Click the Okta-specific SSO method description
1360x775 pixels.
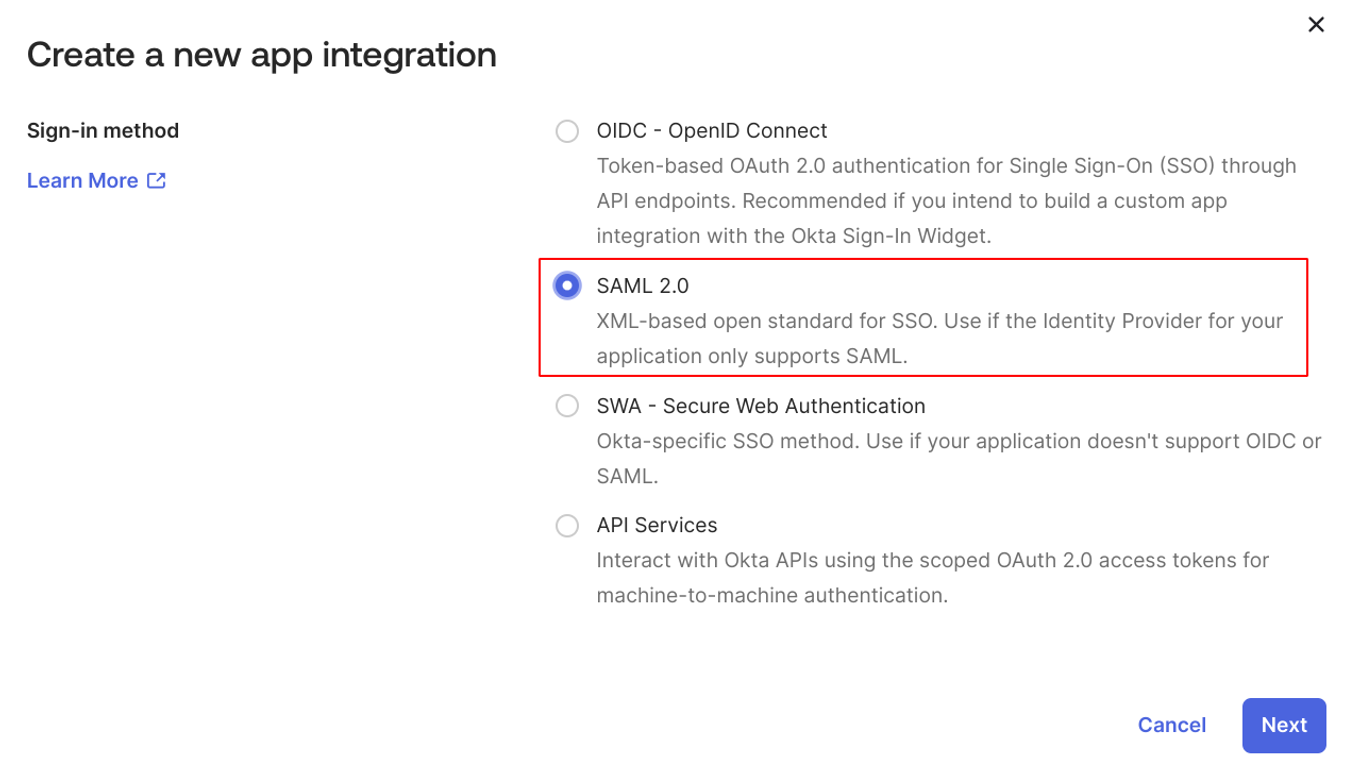pos(958,441)
